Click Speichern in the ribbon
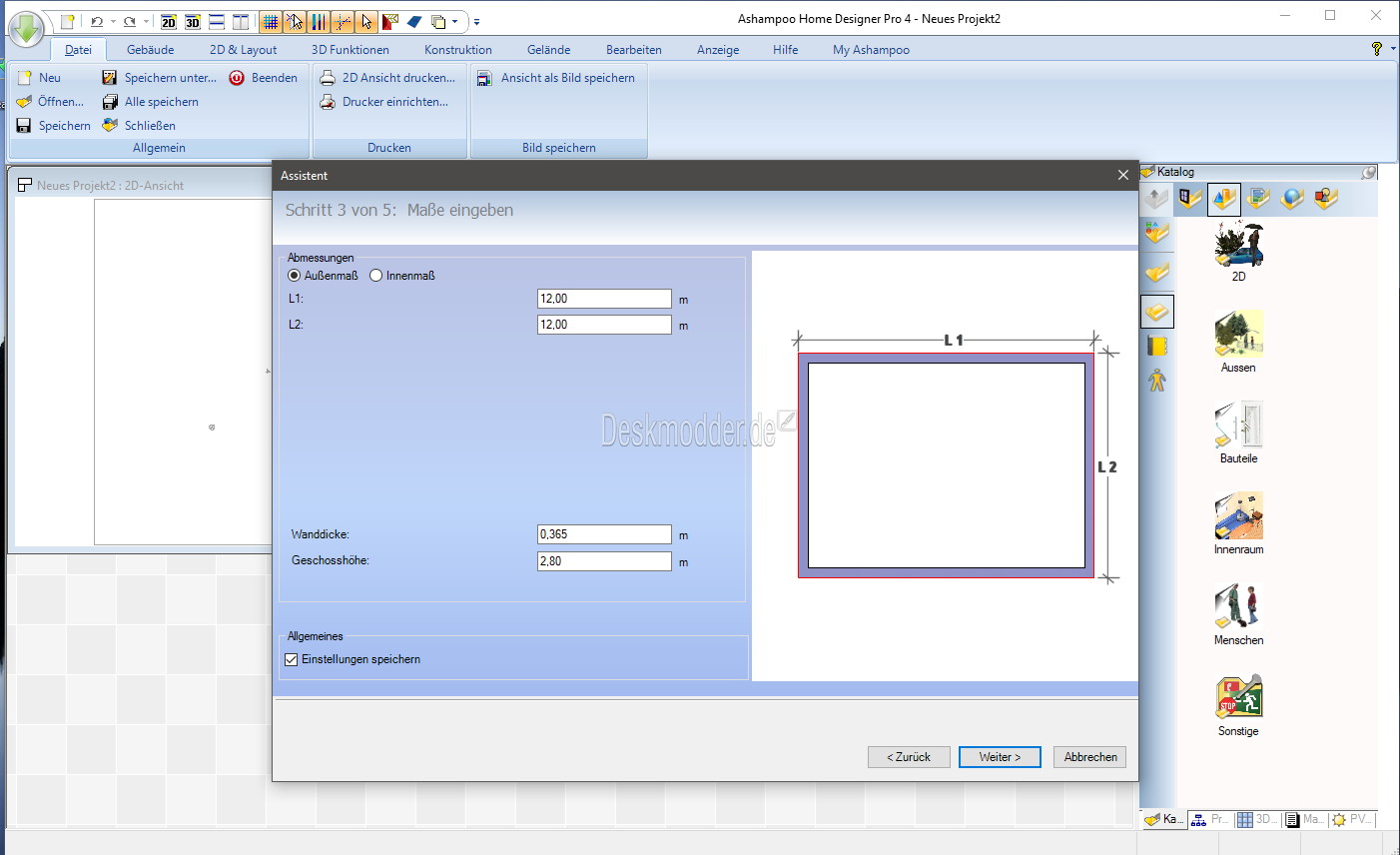The height and width of the screenshot is (855, 1400). pos(54,126)
